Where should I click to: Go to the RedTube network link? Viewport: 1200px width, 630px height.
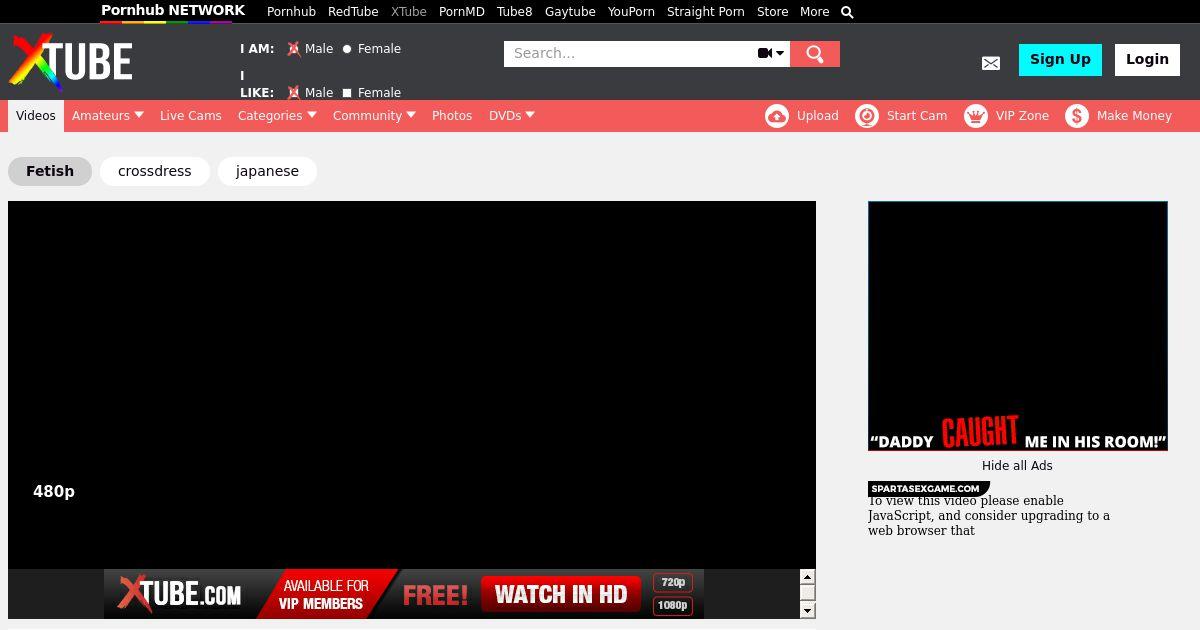click(x=353, y=12)
